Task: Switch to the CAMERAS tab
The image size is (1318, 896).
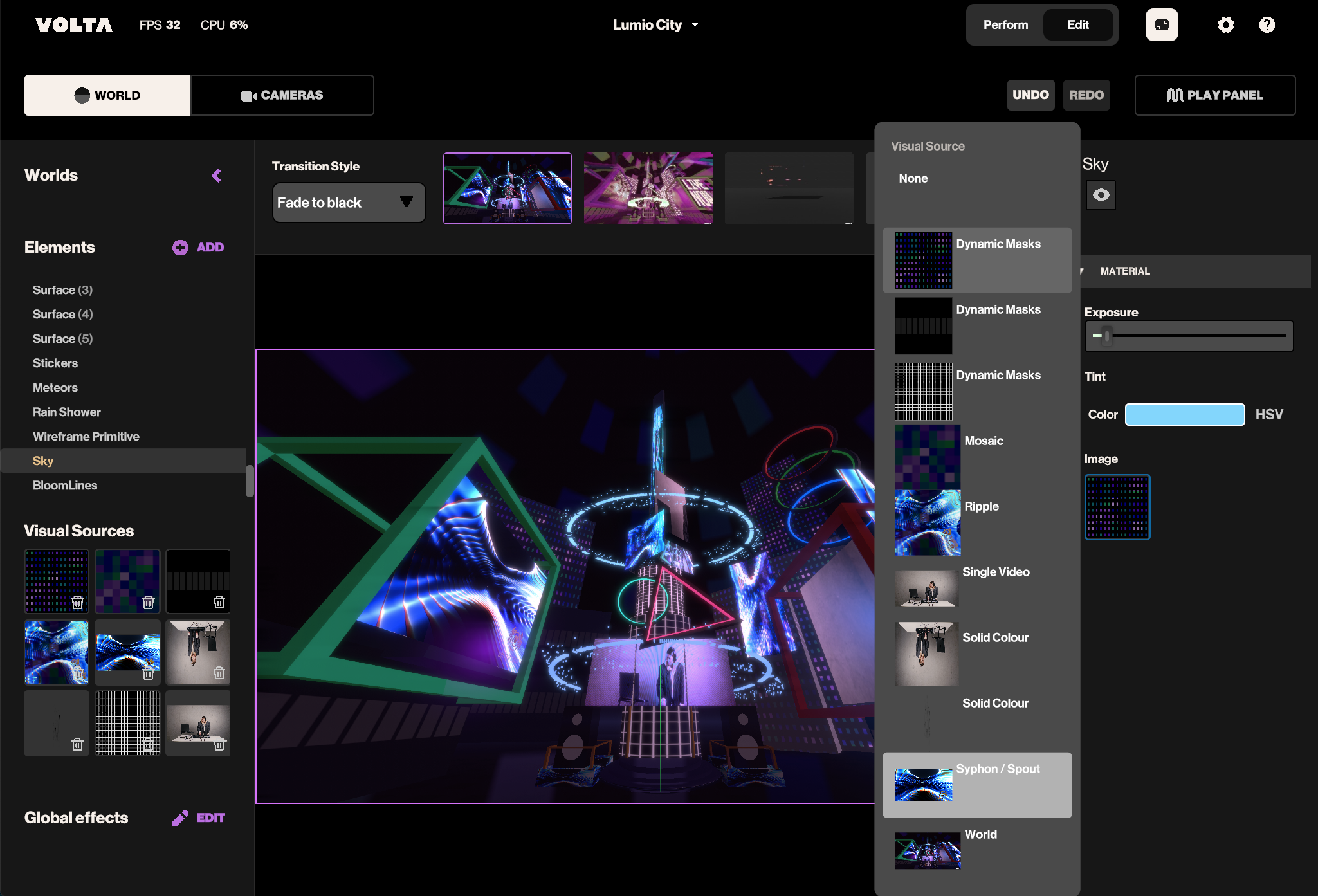Action: 282,95
